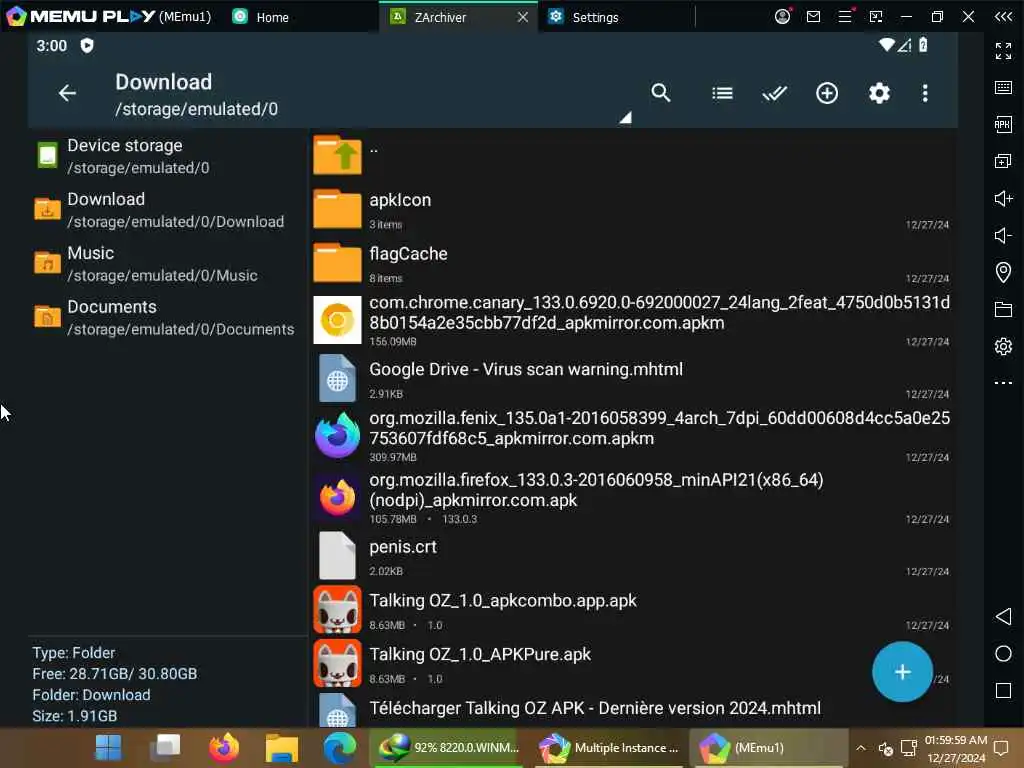Show more MEmu sidebar tools ellipsis
The image size is (1024, 768).
pos(1003,383)
